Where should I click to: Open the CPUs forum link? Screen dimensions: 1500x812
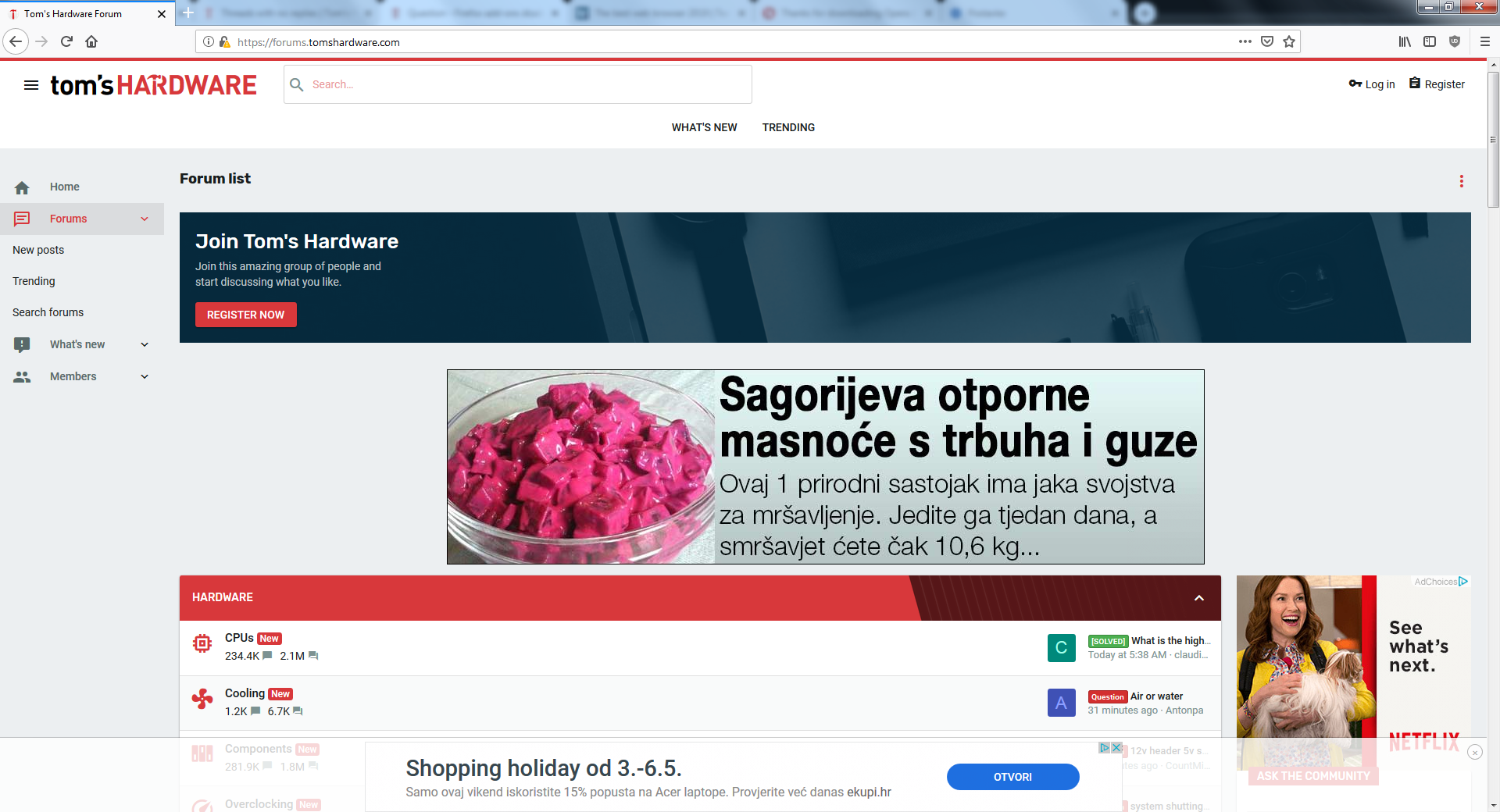pos(239,638)
